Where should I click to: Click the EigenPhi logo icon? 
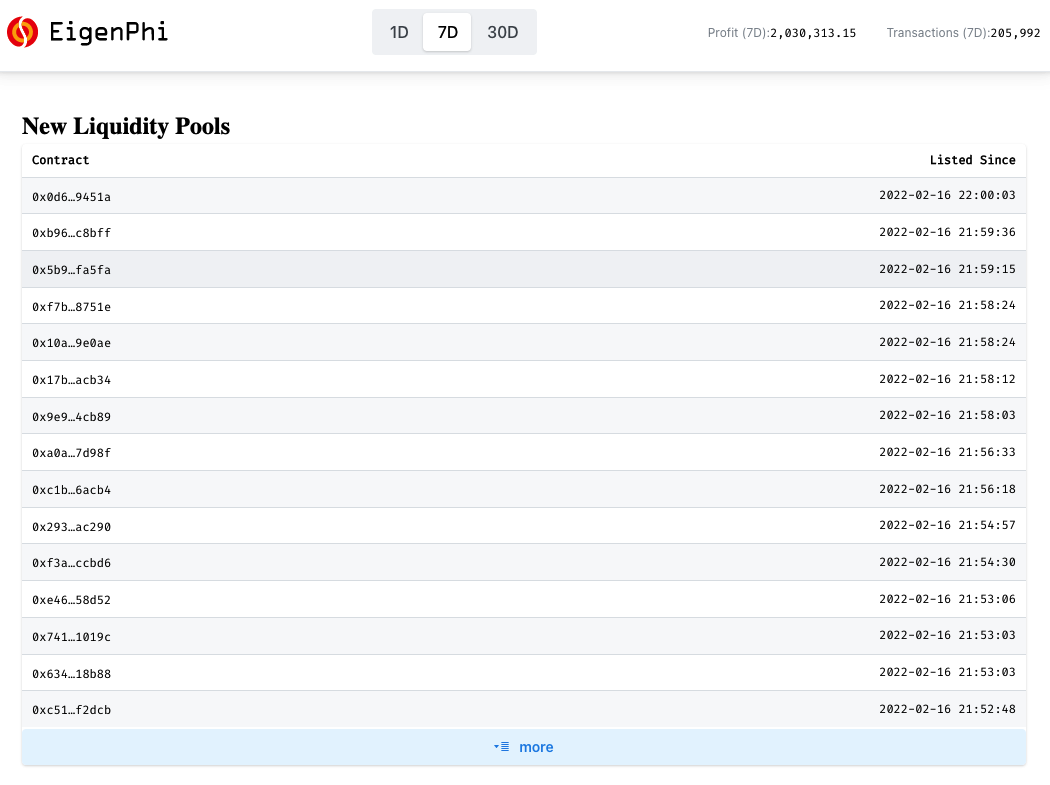coord(22,32)
